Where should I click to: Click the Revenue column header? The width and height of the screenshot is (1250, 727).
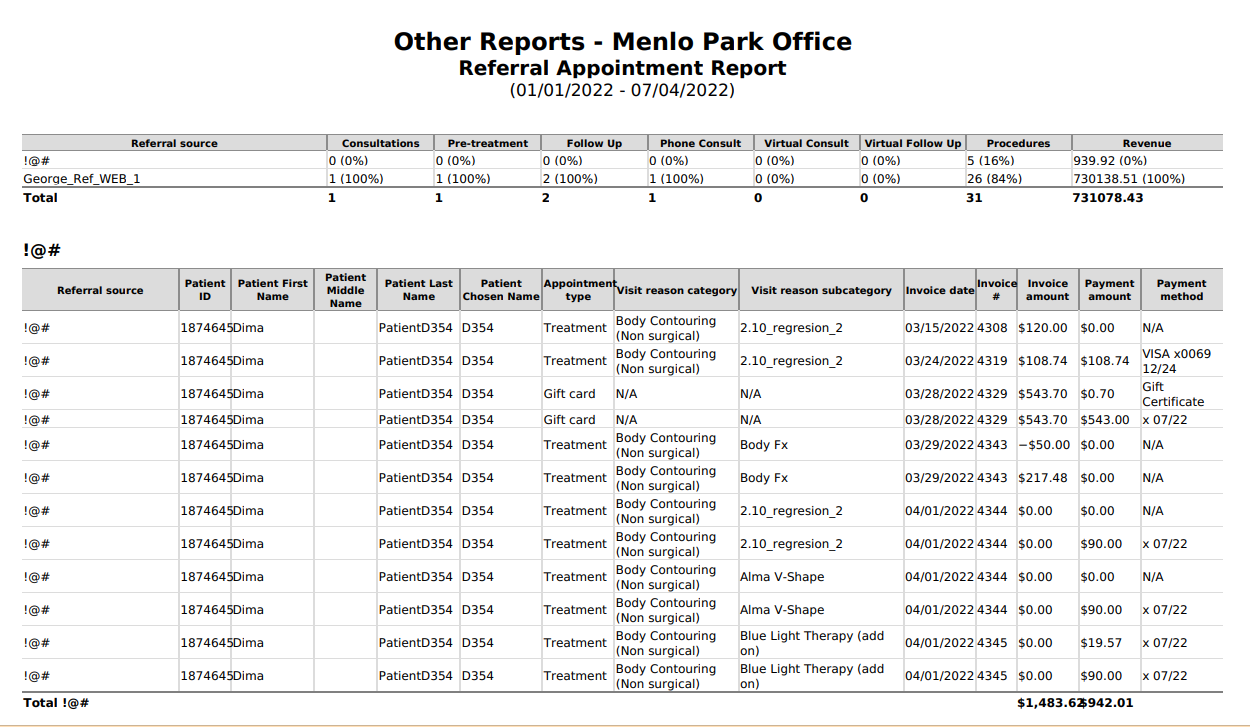1147,143
